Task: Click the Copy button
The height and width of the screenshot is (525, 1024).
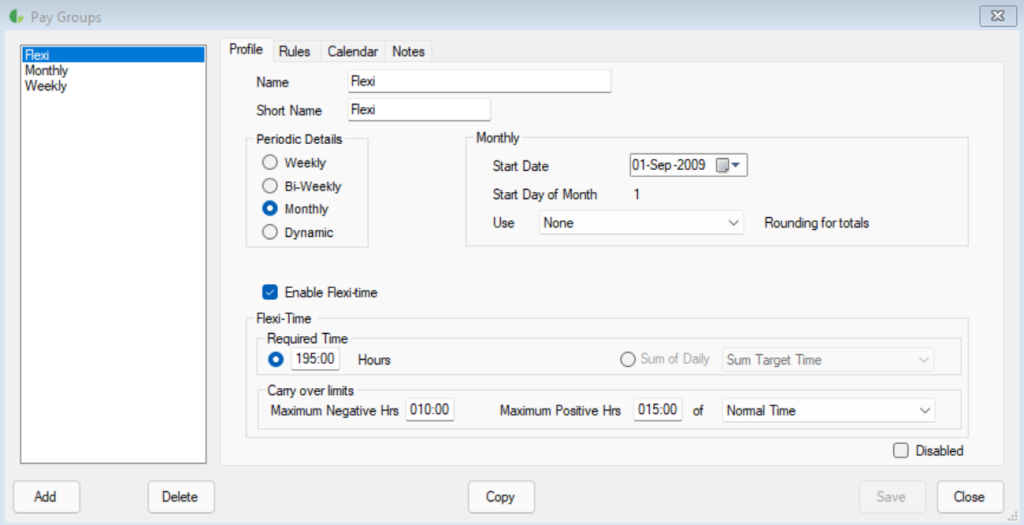Action: [x=501, y=497]
